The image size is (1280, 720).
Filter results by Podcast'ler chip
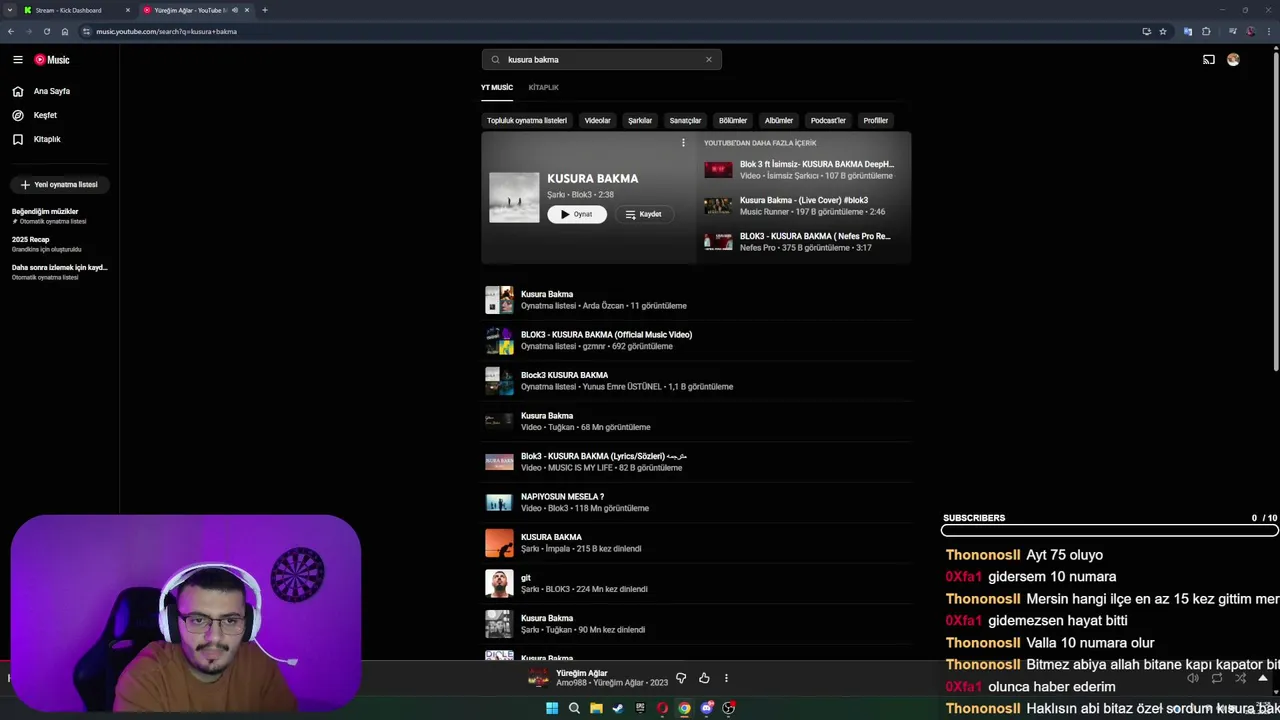pos(828,120)
